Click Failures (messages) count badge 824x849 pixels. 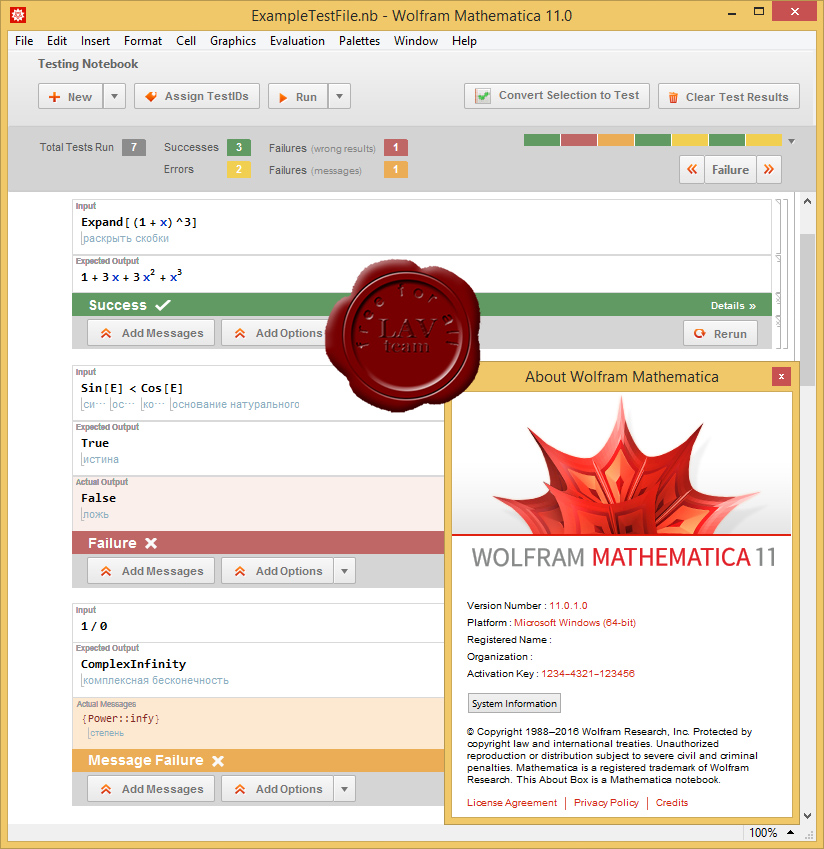pyautogui.click(x=396, y=169)
